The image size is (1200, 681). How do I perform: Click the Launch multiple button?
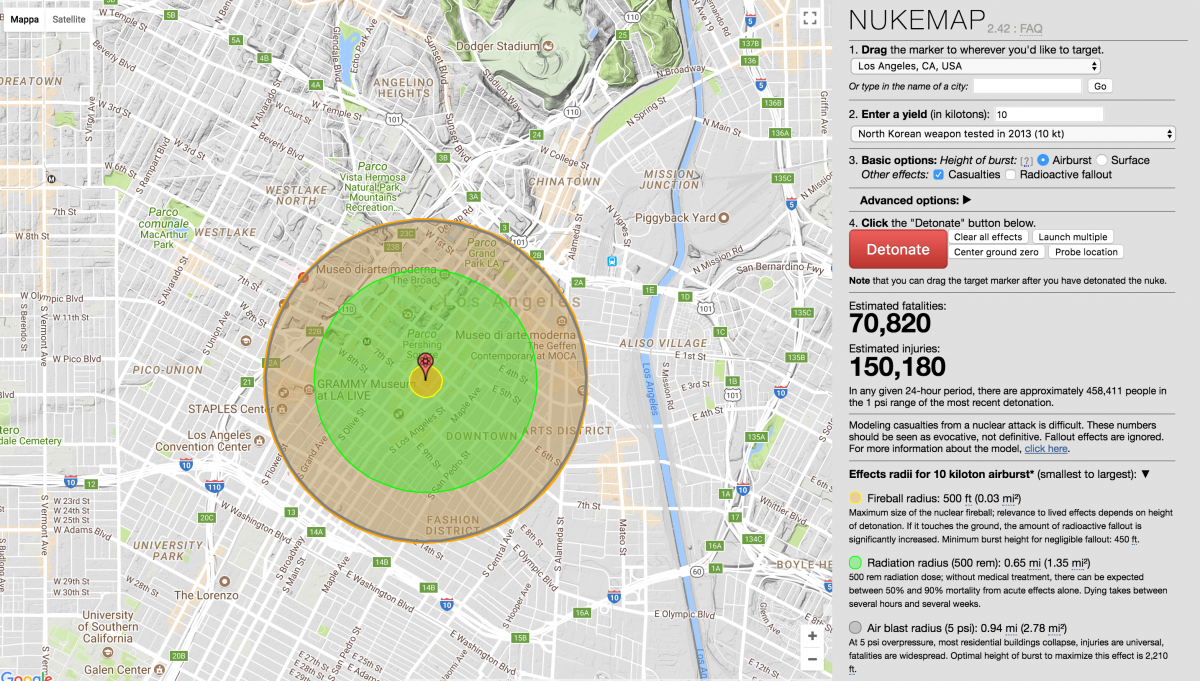(x=1072, y=237)
